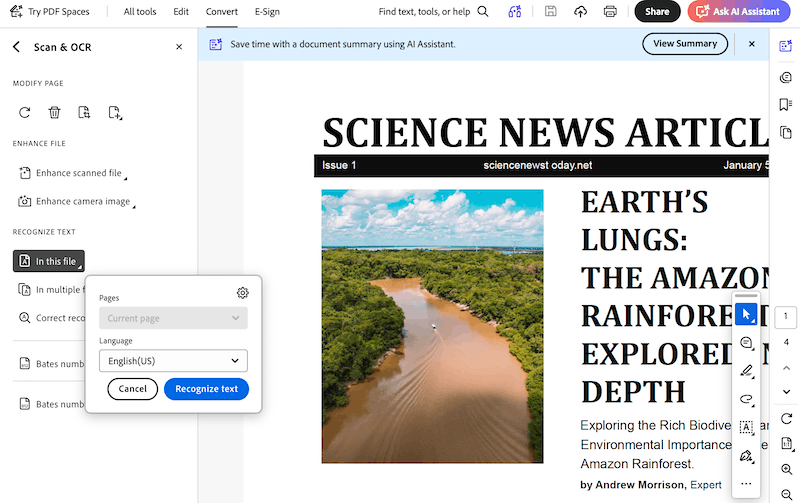Click the print icon in top toolbar

coord(610,12)
